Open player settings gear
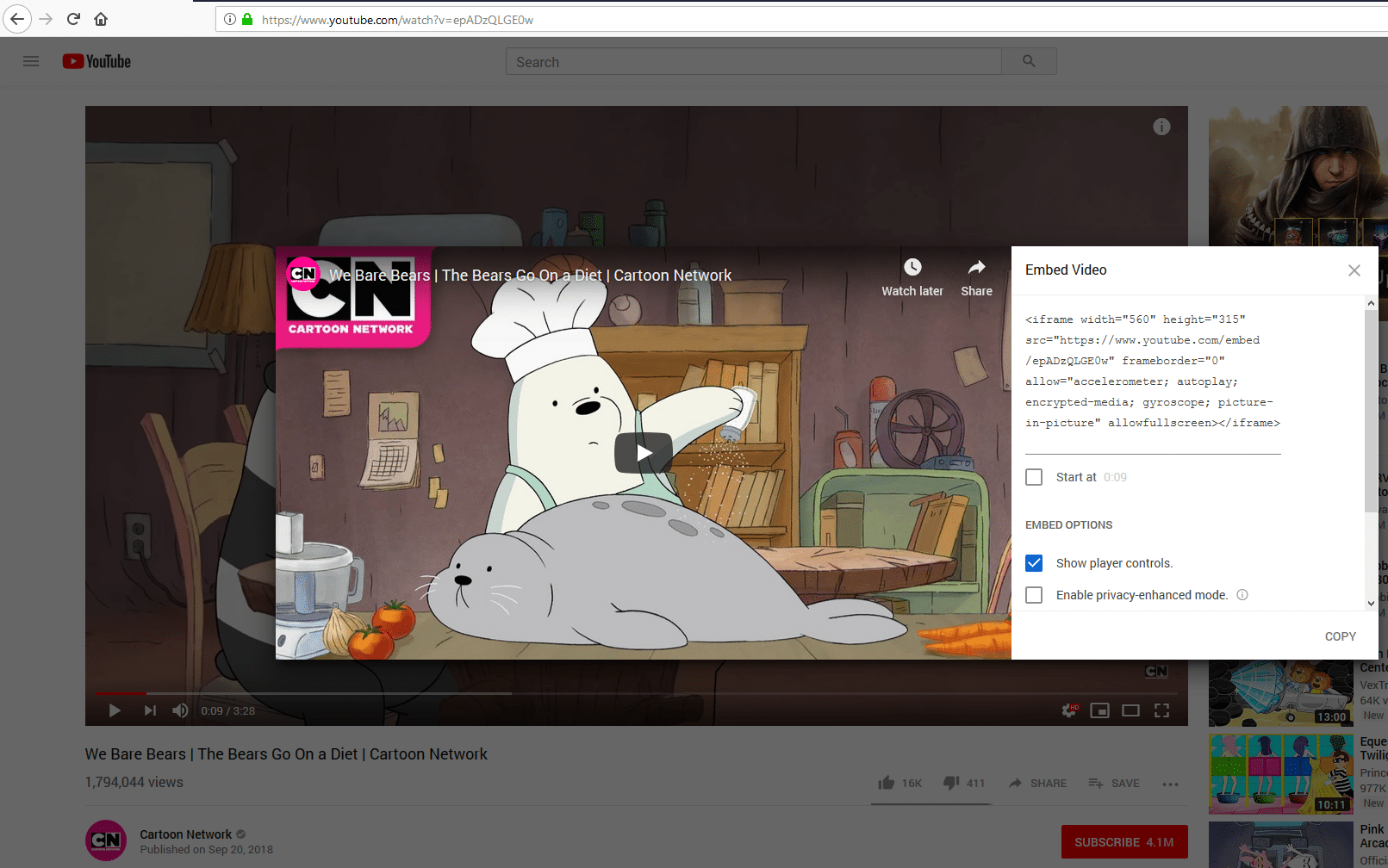Screen dimensions: 1388x868 [x=1069, y=710]
